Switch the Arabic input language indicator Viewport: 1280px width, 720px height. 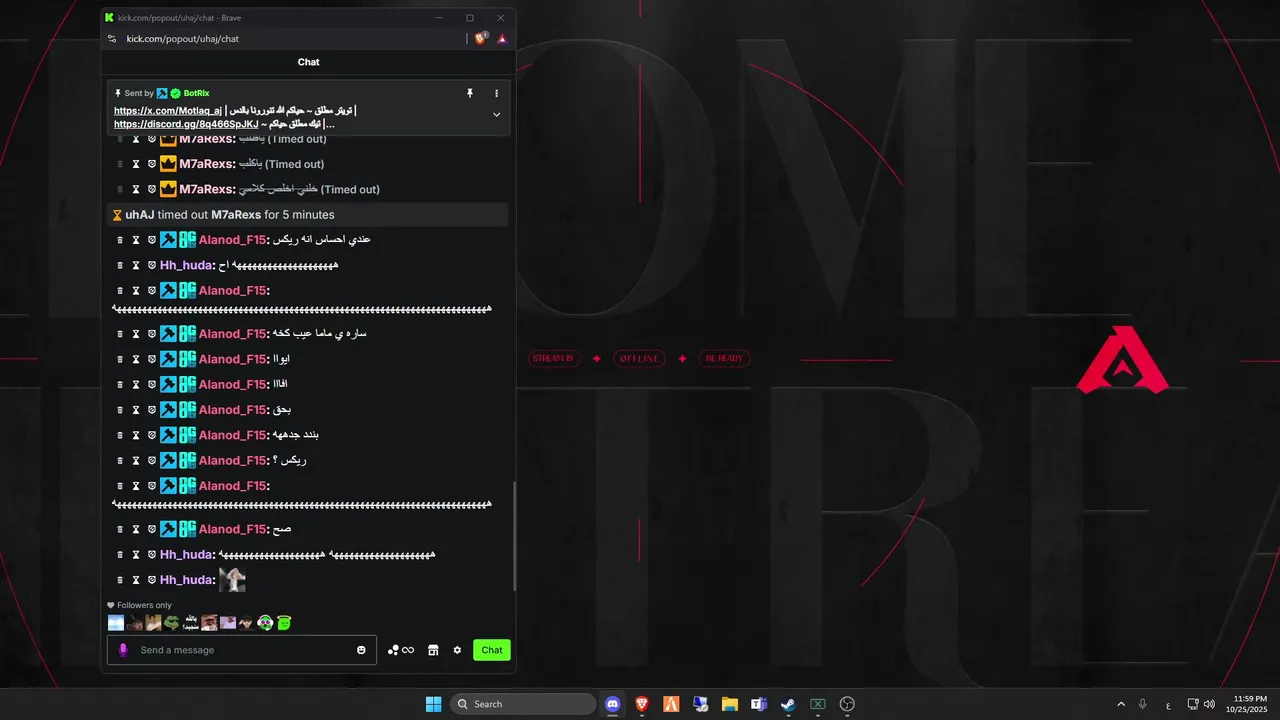(x=1168, y=705)
